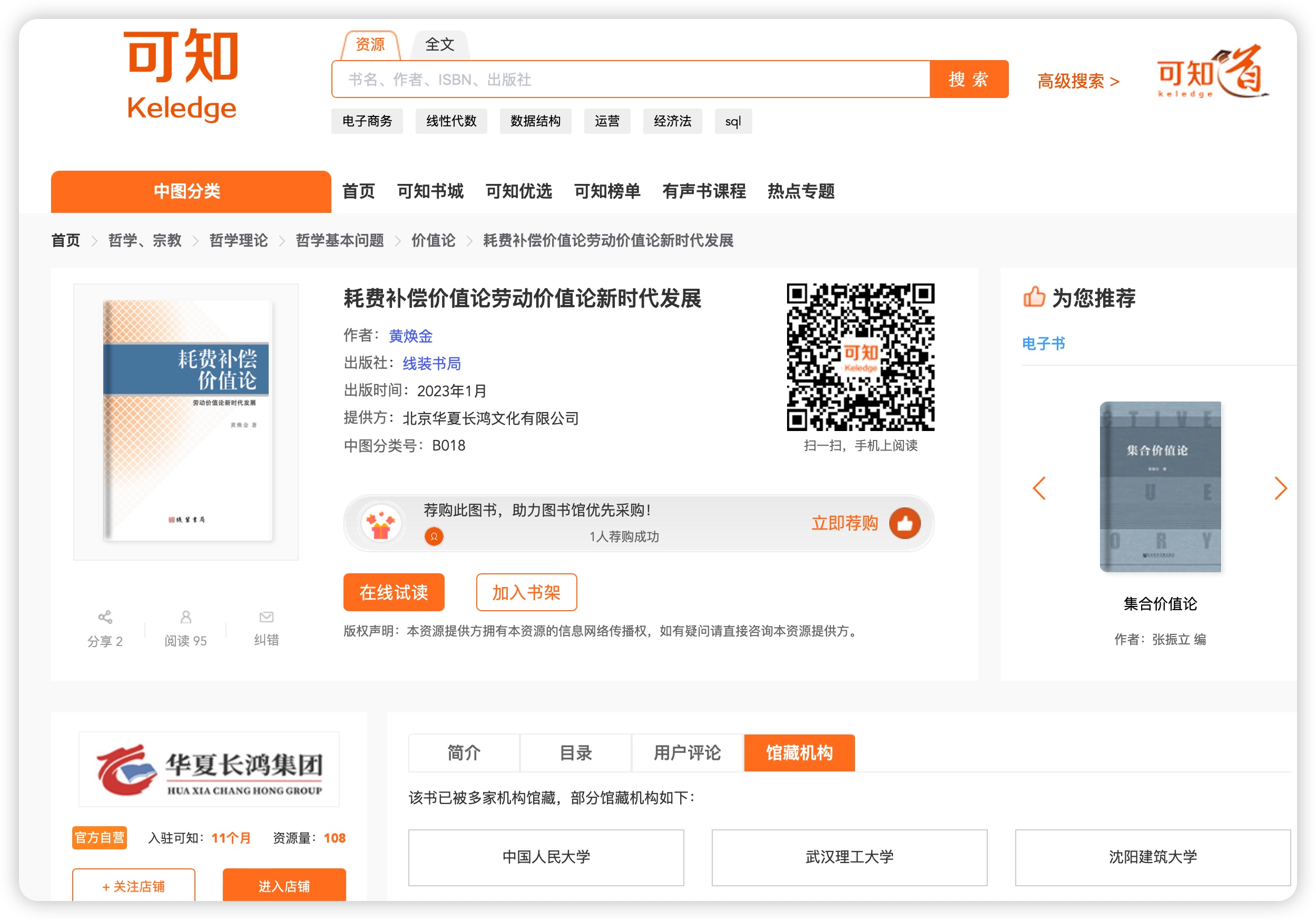The image size is (1316, 920).
Task: Click the 进入店铺 button
Action: (x=284, y=886)
